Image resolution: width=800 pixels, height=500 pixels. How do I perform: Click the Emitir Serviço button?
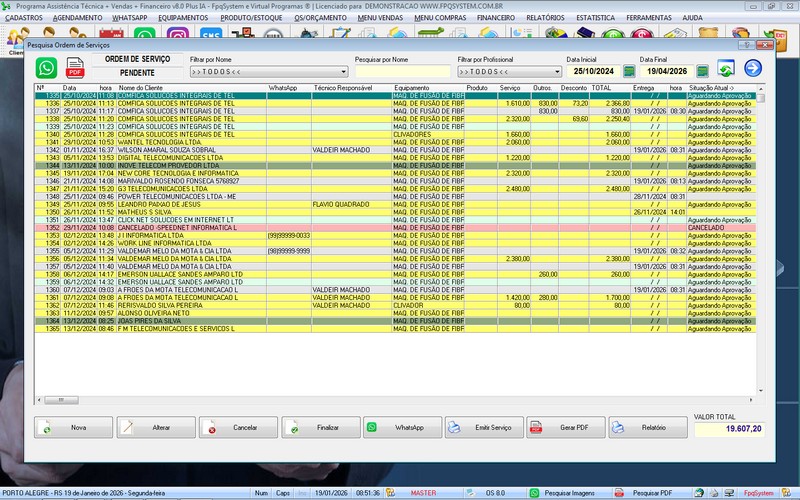tap(484, 428)
